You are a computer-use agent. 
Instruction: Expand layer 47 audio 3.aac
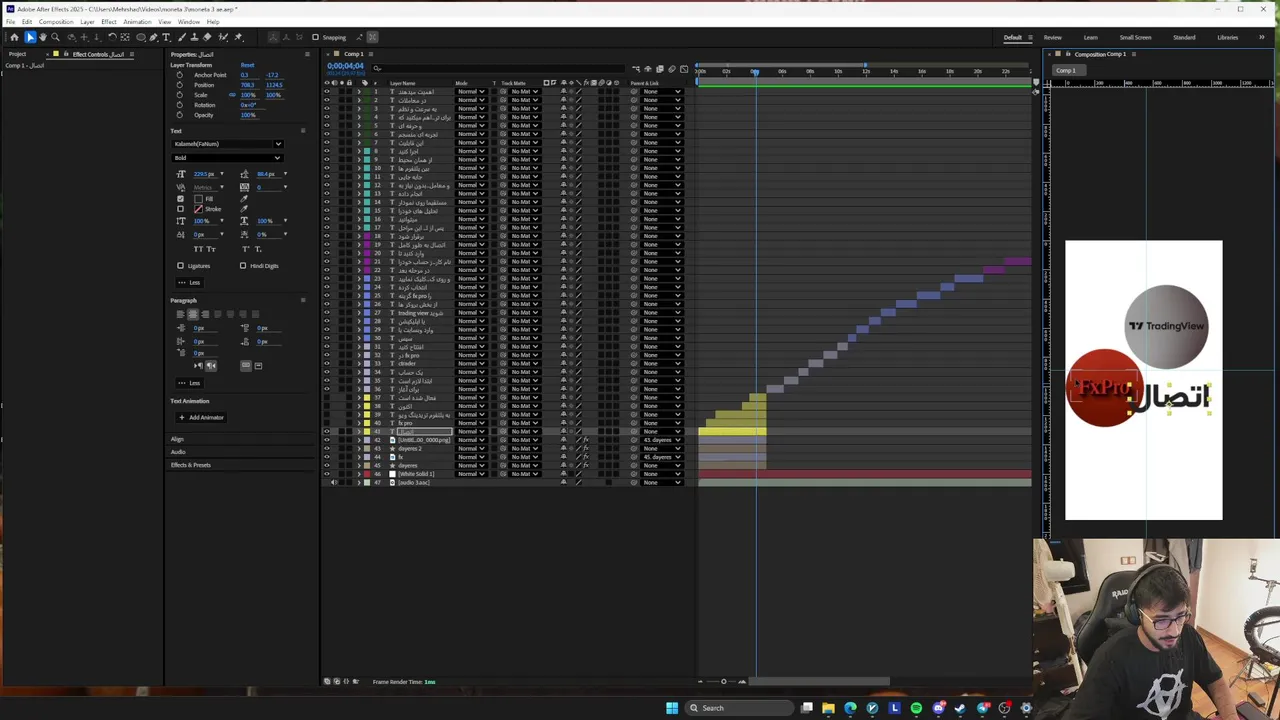coord(359,483)
